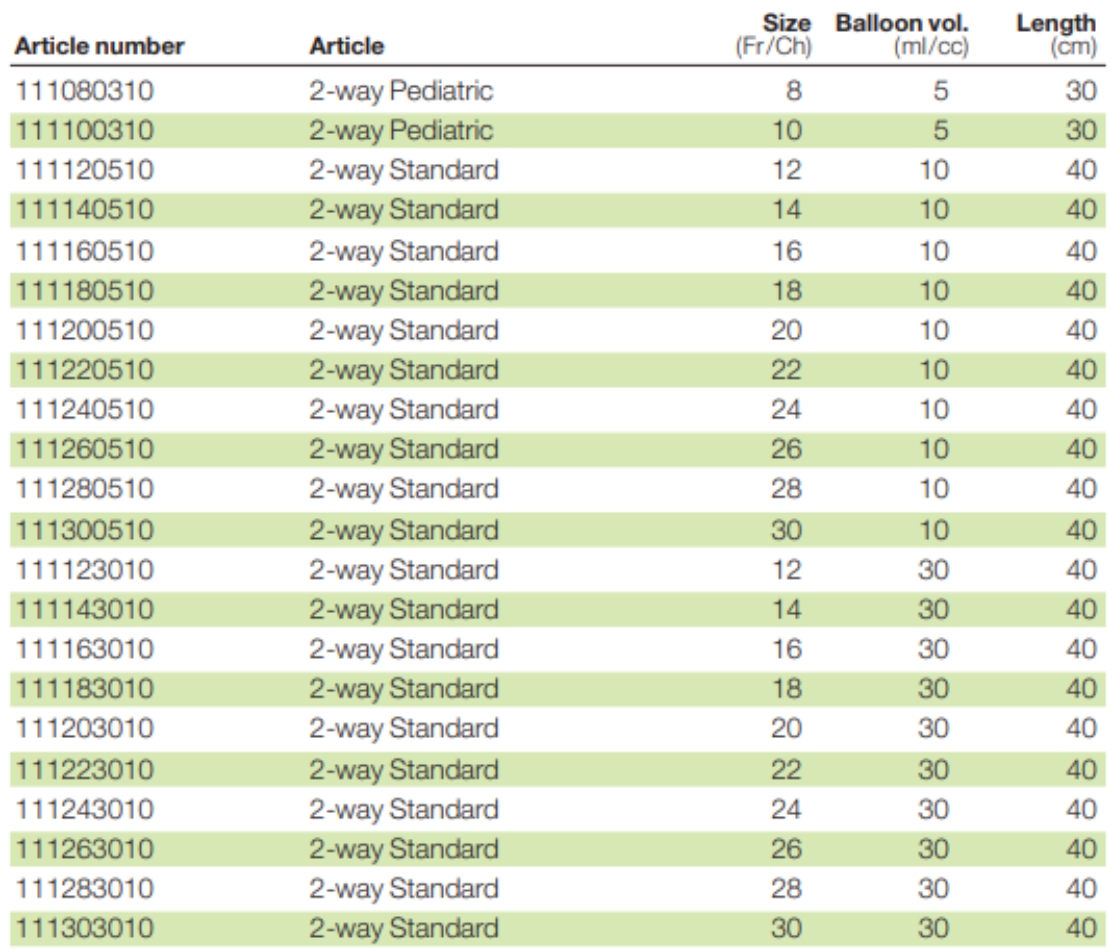Click the Length (cm) column header
This screenshot has height=952, width=1112.
[x=1057, y=35]
